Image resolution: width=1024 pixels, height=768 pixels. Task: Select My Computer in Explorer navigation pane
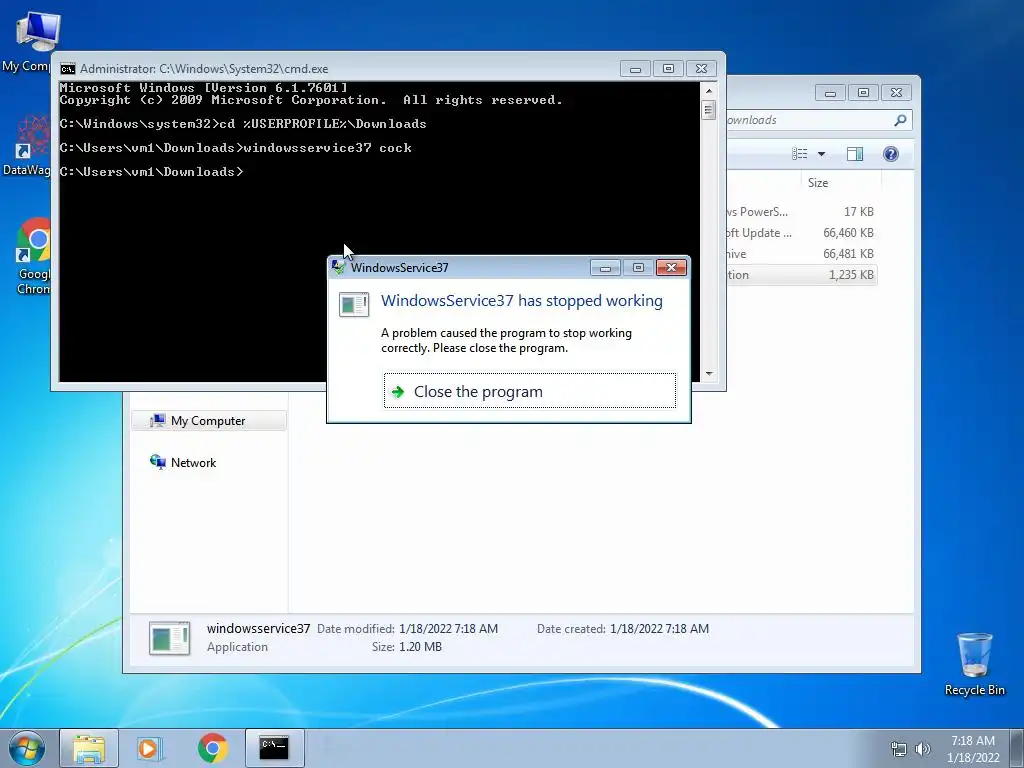[x=208, y=421]
